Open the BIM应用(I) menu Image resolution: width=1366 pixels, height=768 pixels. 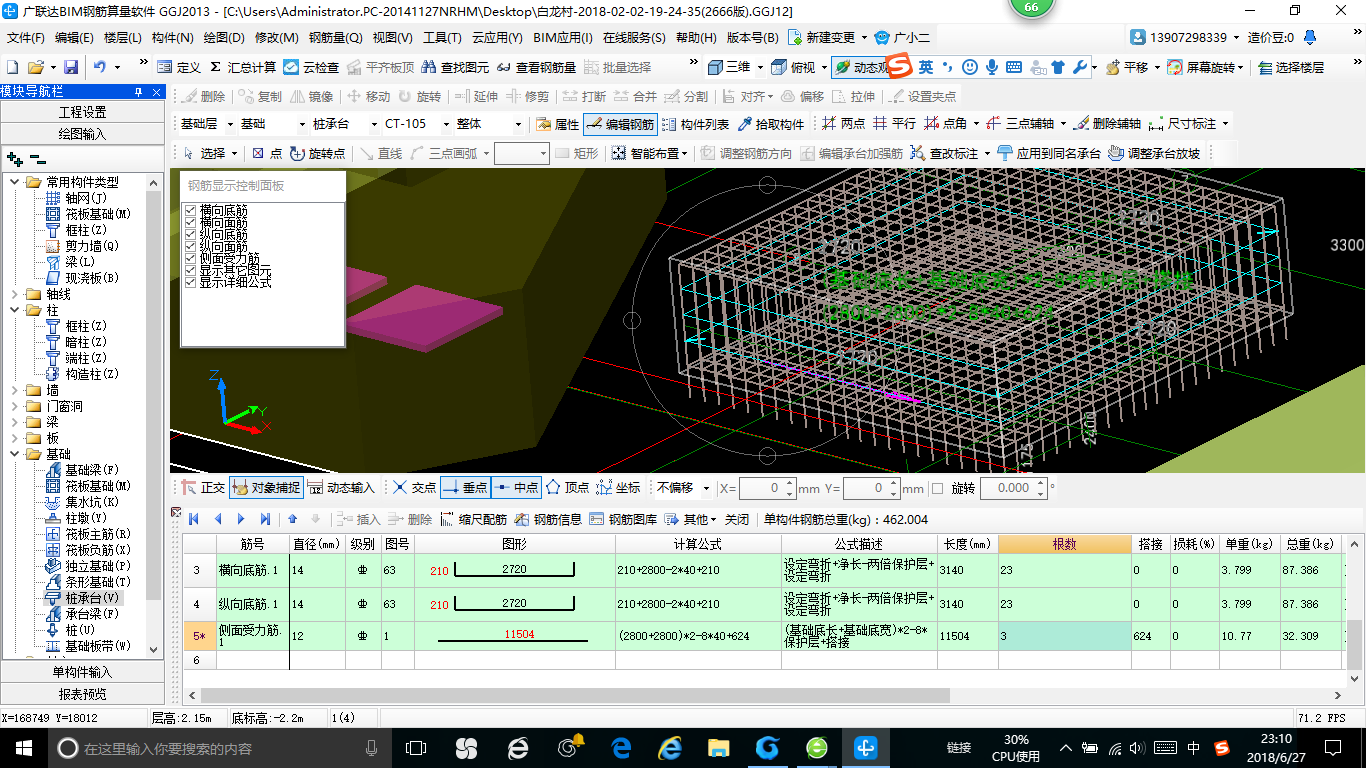coord(562,37)
